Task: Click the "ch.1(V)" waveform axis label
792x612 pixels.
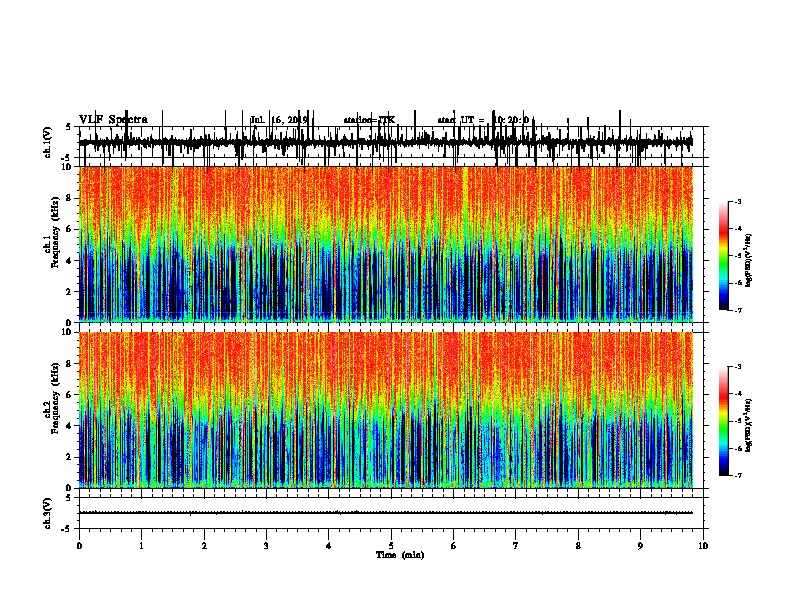Action: pos(47,142)
